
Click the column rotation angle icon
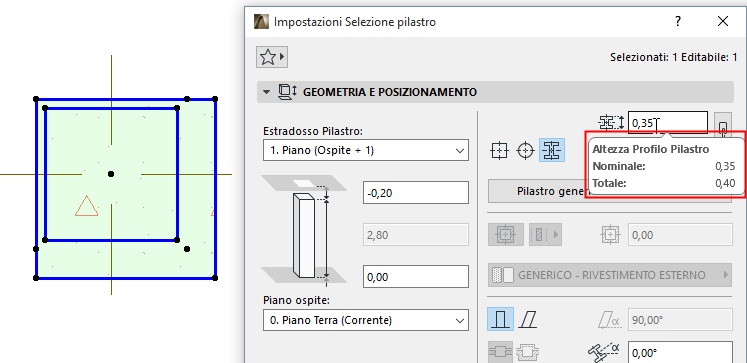605,353
